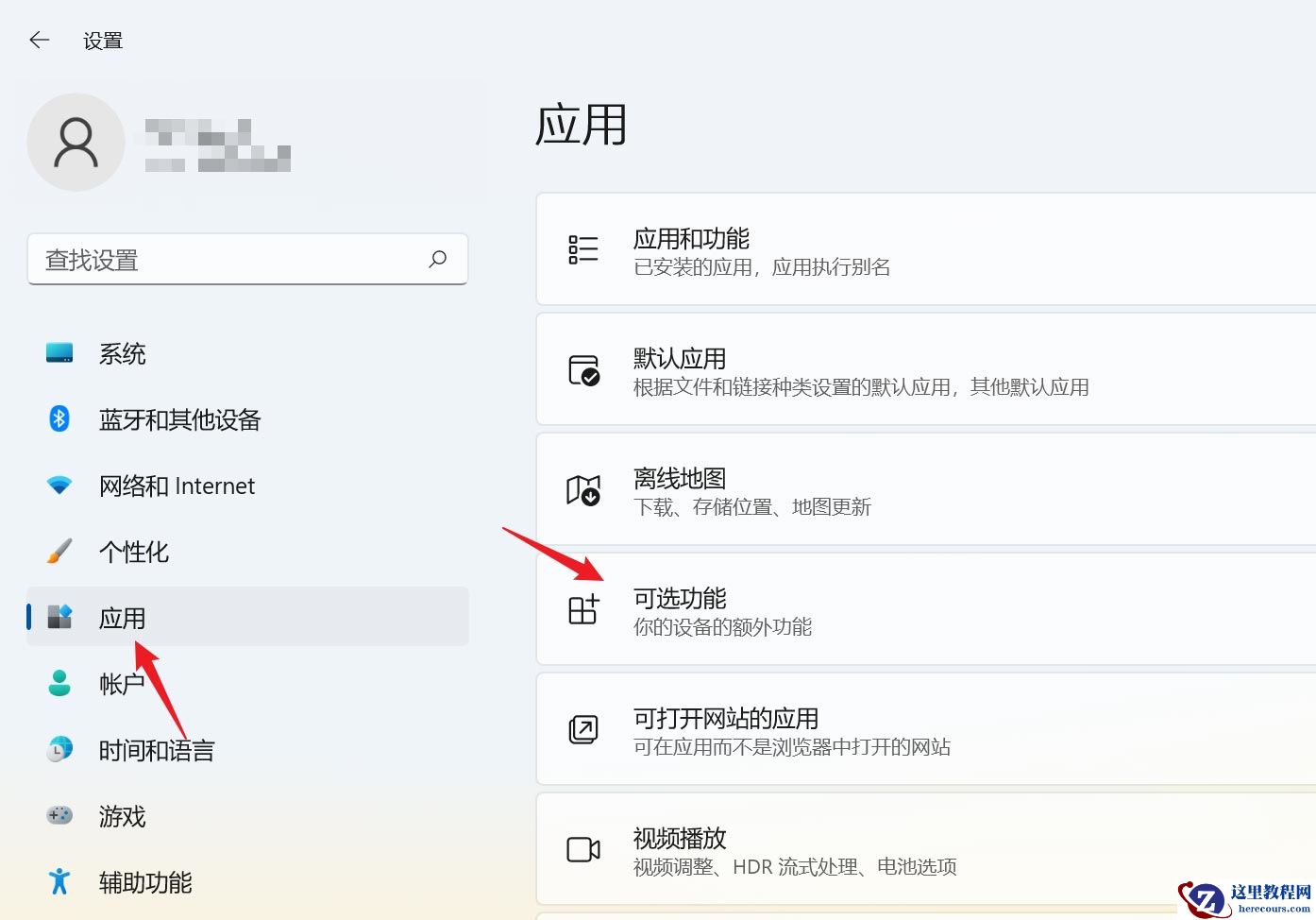
Task: Select the 蓝牙和其他设备 Bluetooth icon
Action: pyautogui.click(x=59, y=418)
